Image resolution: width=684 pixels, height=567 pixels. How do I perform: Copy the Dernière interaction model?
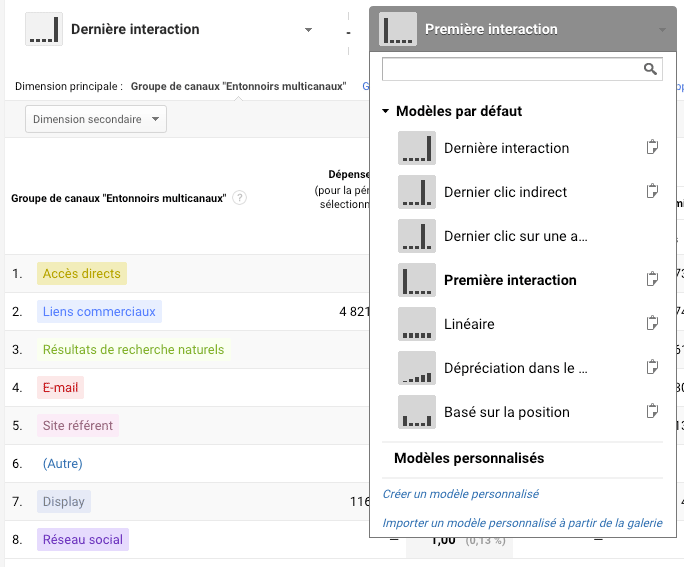tap(652, 148)
